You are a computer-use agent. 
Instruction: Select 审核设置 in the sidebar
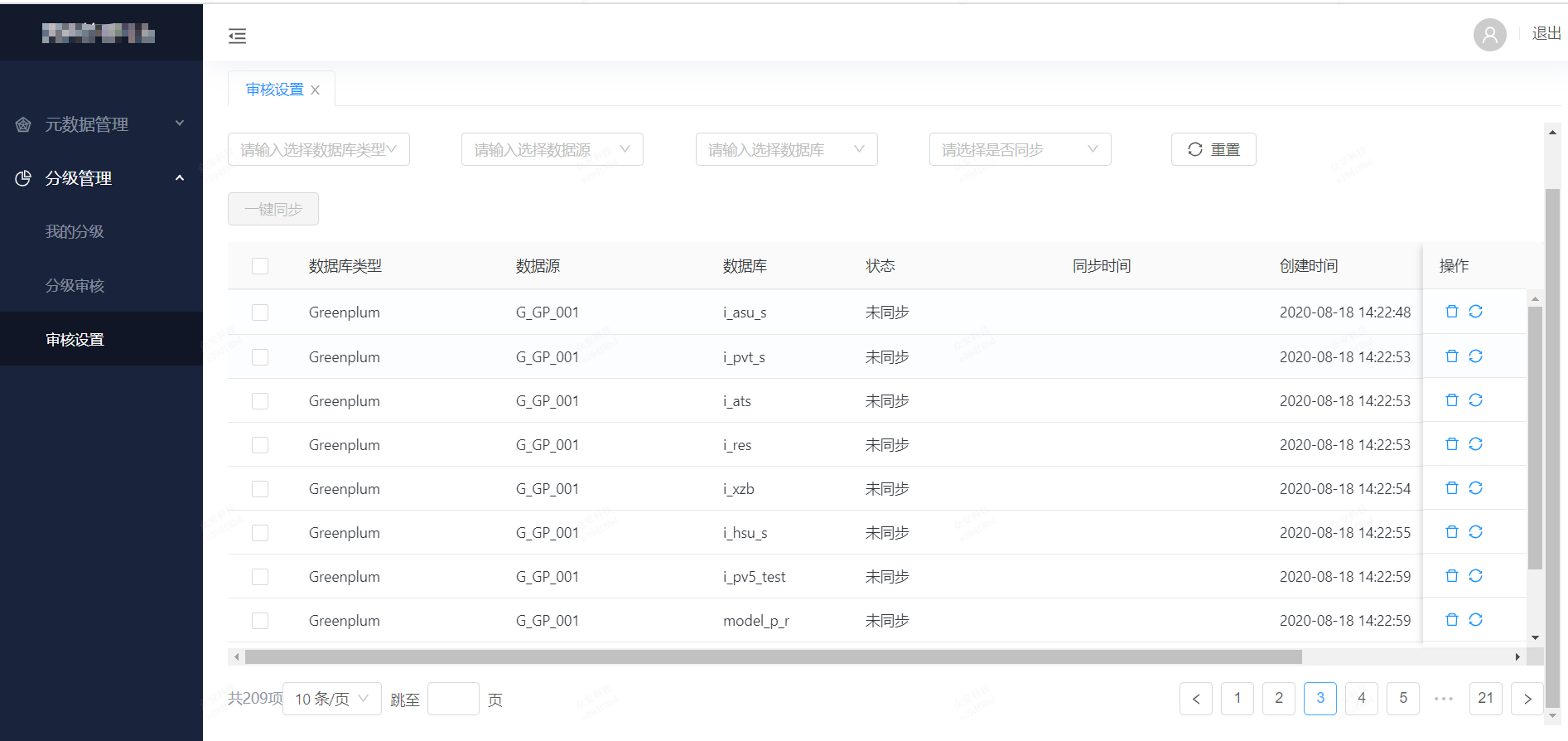(x=101, y=339)
